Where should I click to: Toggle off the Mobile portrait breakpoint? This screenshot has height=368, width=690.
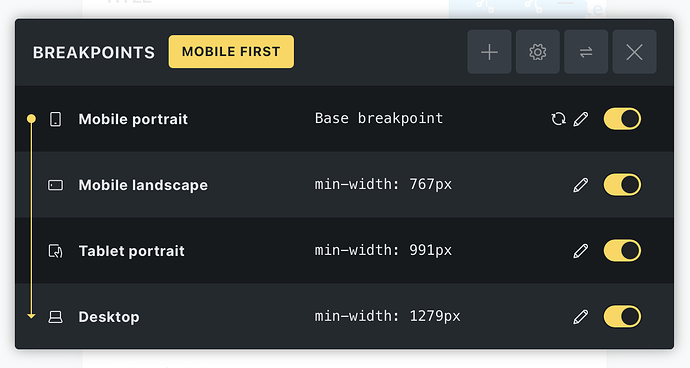click(622, 119)
